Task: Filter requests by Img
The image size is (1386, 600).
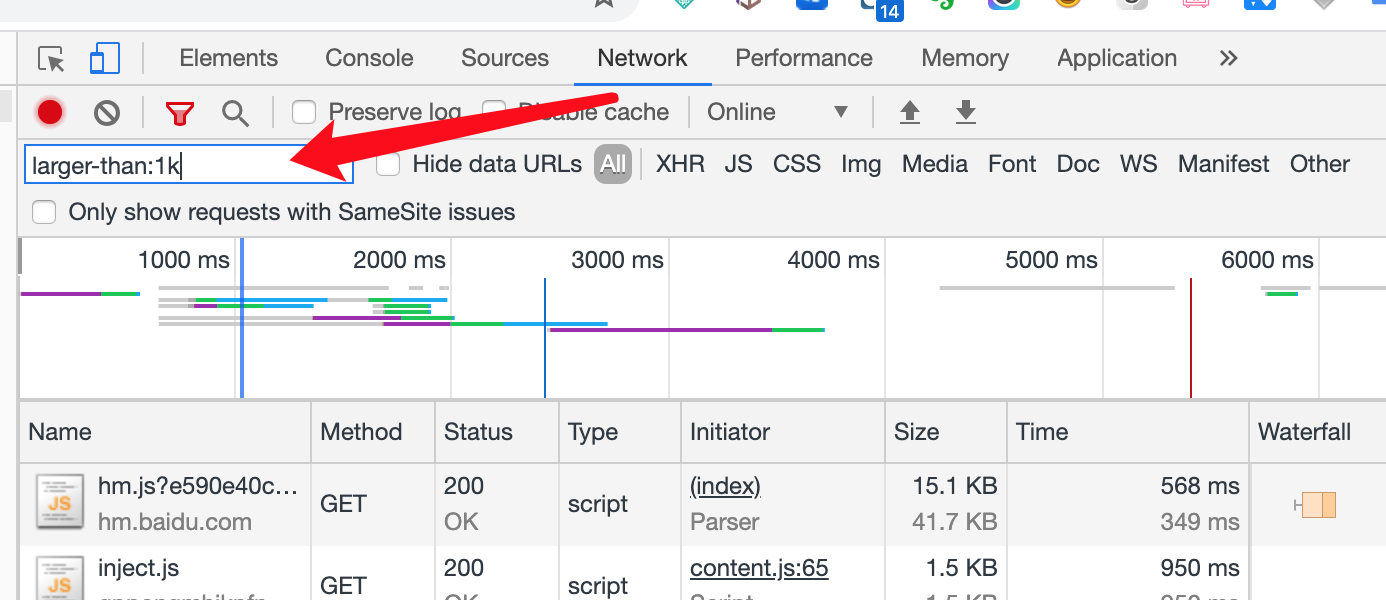Action: click(x=861, y=164)
